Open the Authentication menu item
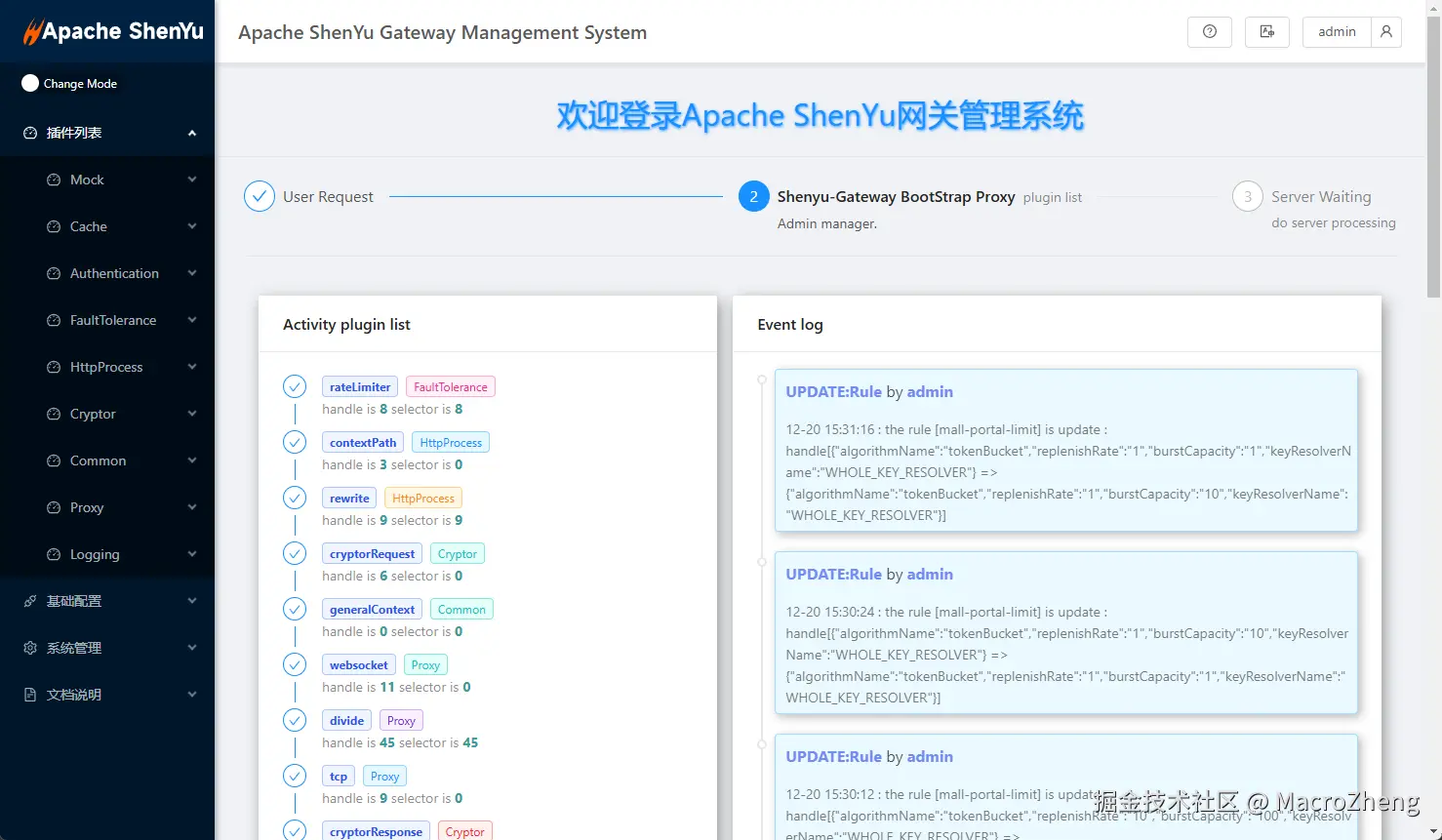This screenshot has height=840, width=1442. (107, 273)
